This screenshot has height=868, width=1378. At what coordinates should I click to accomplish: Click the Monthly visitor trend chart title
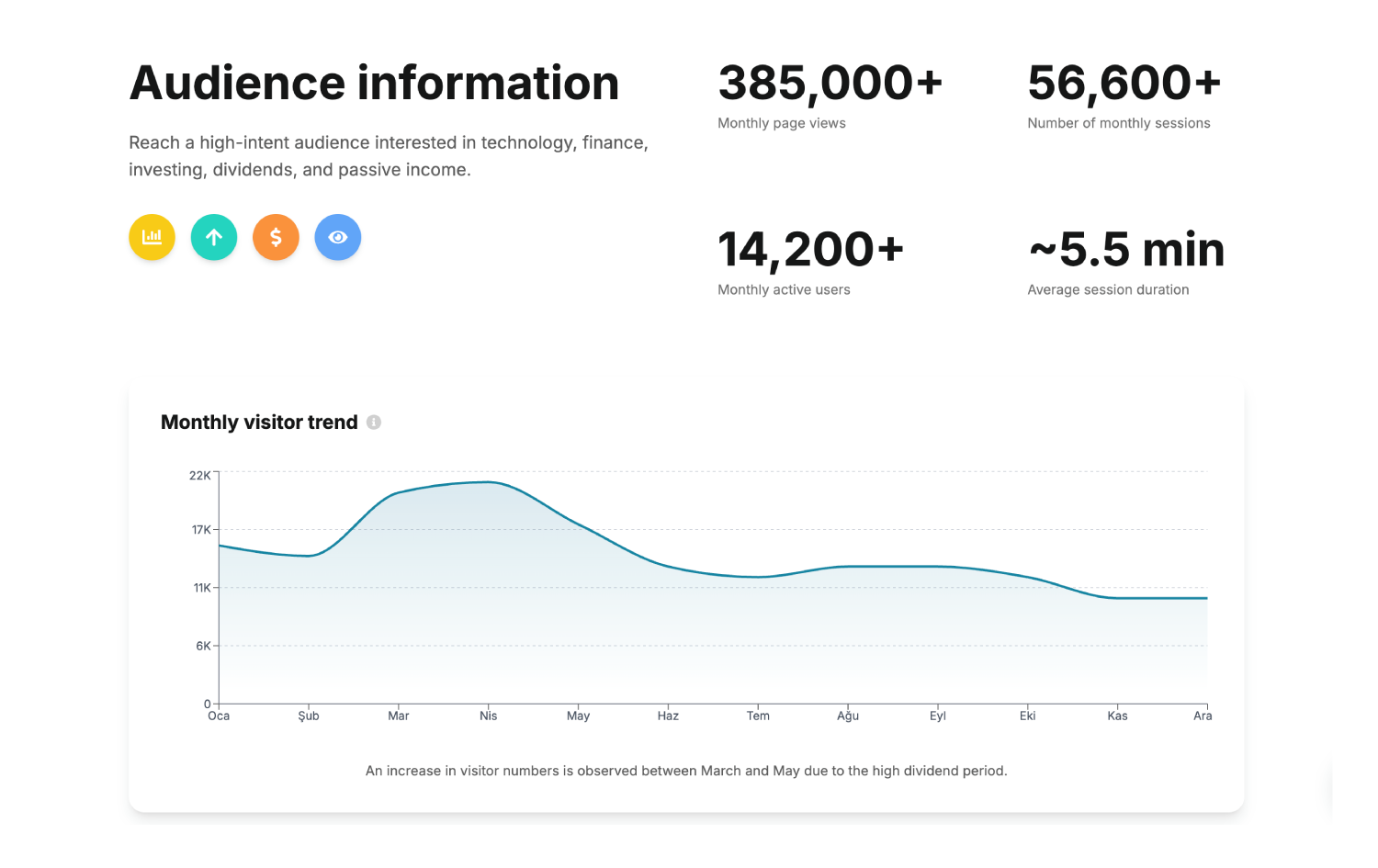(x=259, y=423)
